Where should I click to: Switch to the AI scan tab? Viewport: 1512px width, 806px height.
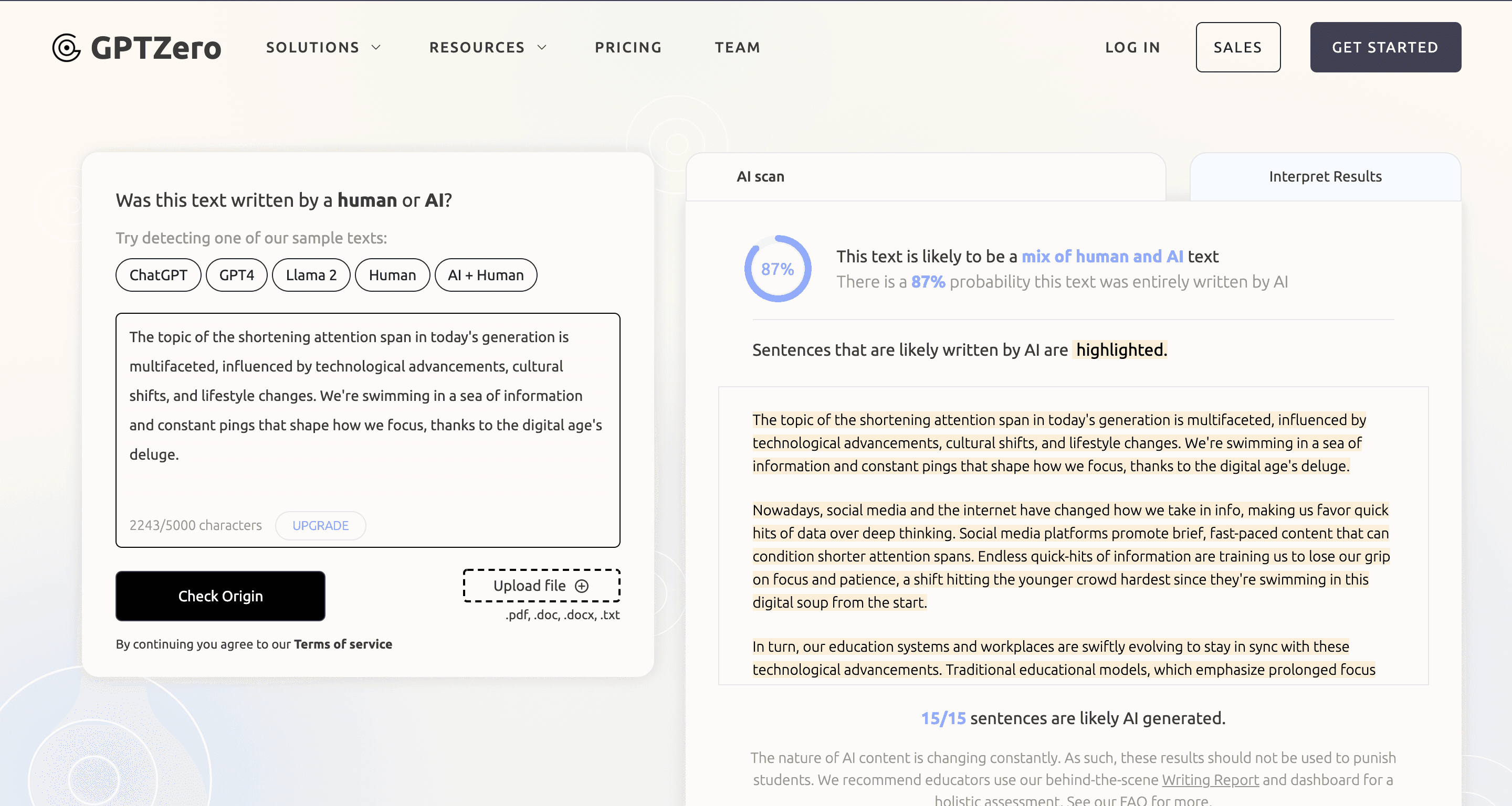point(760,176)
